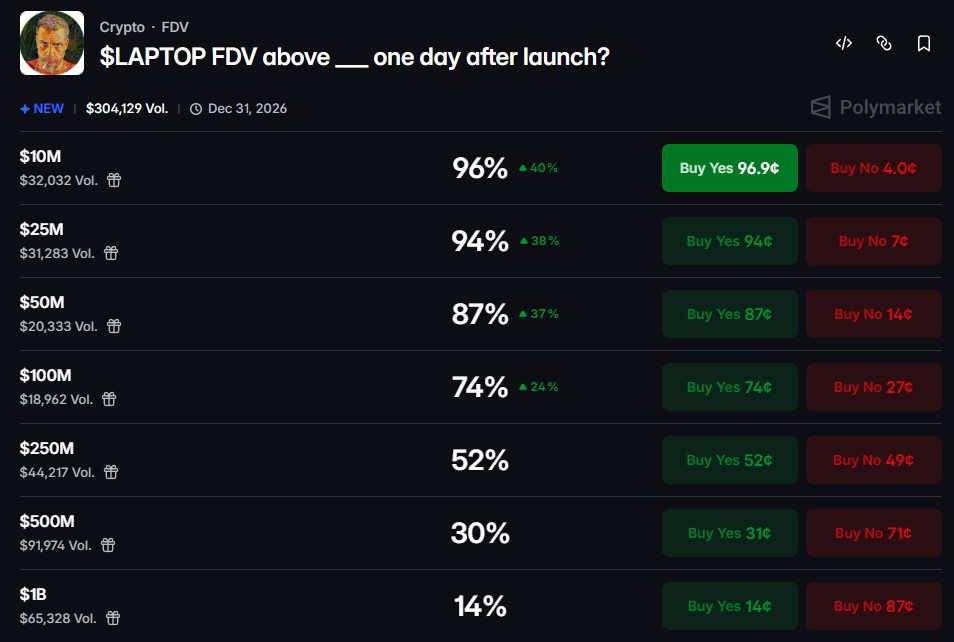Copy the market link icon
The width and height of the screenshot is (954, 642).
tap(883, 43)
